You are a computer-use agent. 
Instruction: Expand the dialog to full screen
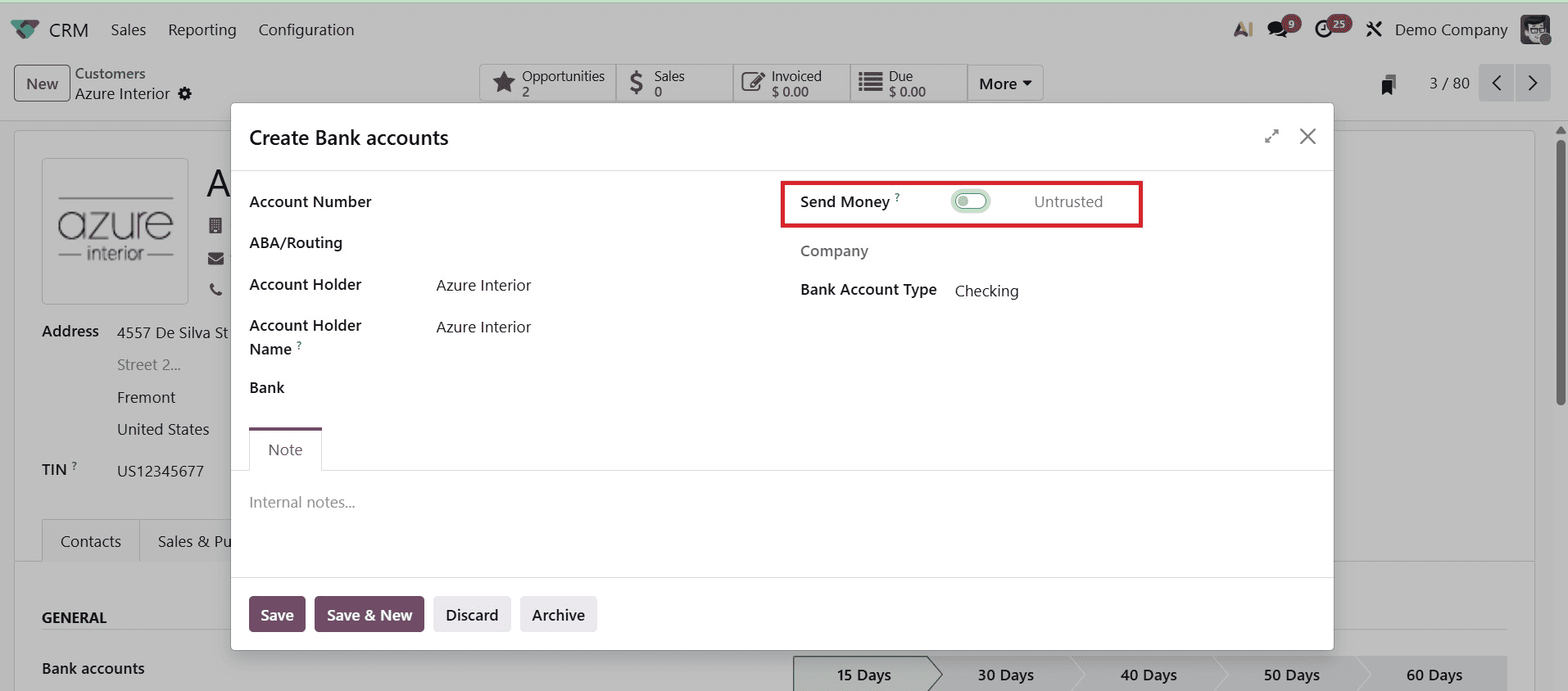[x=1271, y=137]
